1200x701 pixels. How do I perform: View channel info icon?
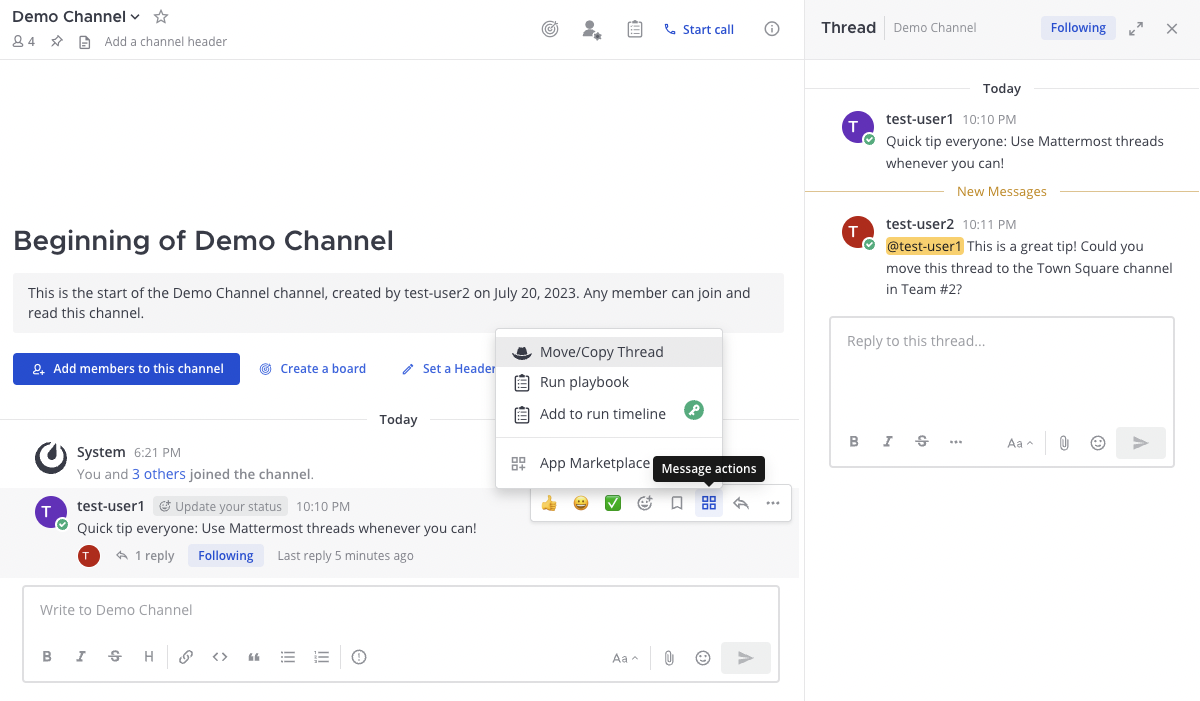(x=772, y=29)
